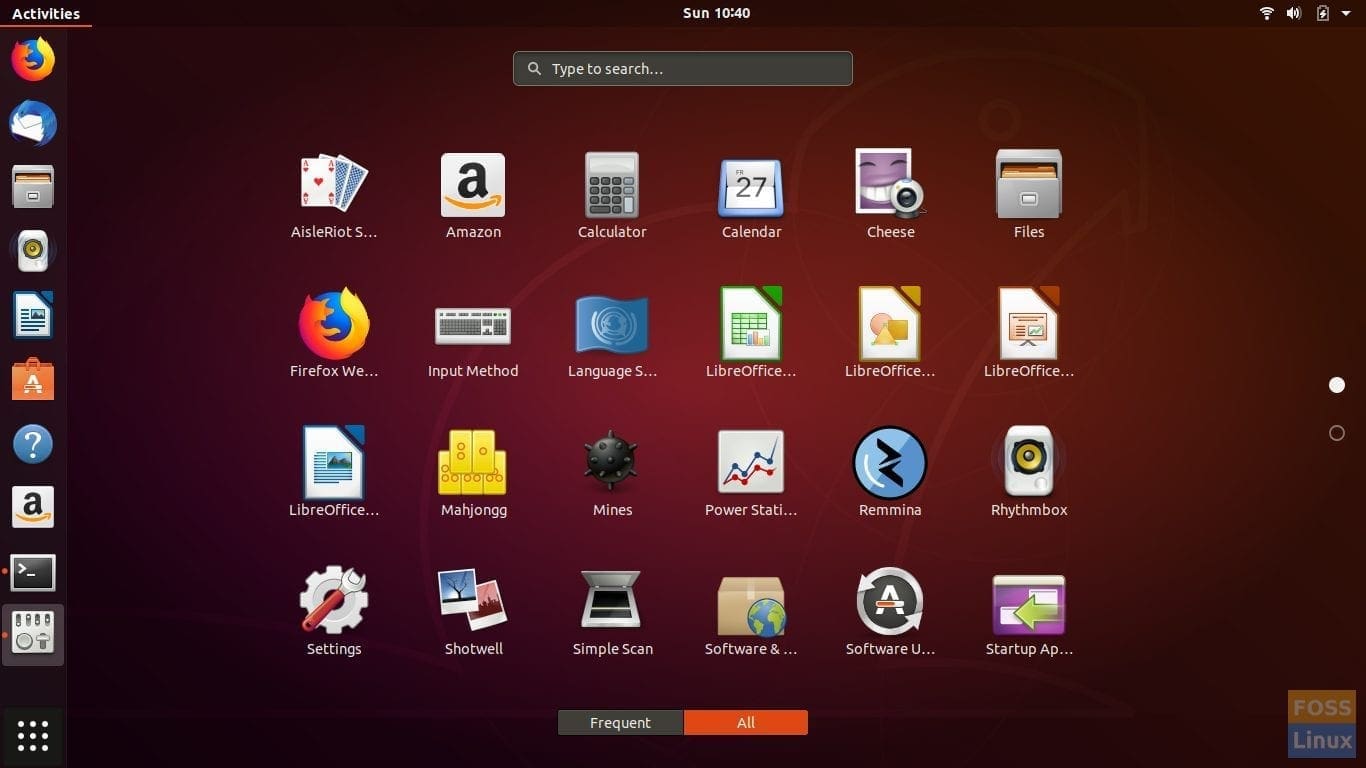The height and width of the screenshot is (768, 1366).
Task: Select the first page indicator dot
Action: pyautogui.click(x=1337, y=385)
